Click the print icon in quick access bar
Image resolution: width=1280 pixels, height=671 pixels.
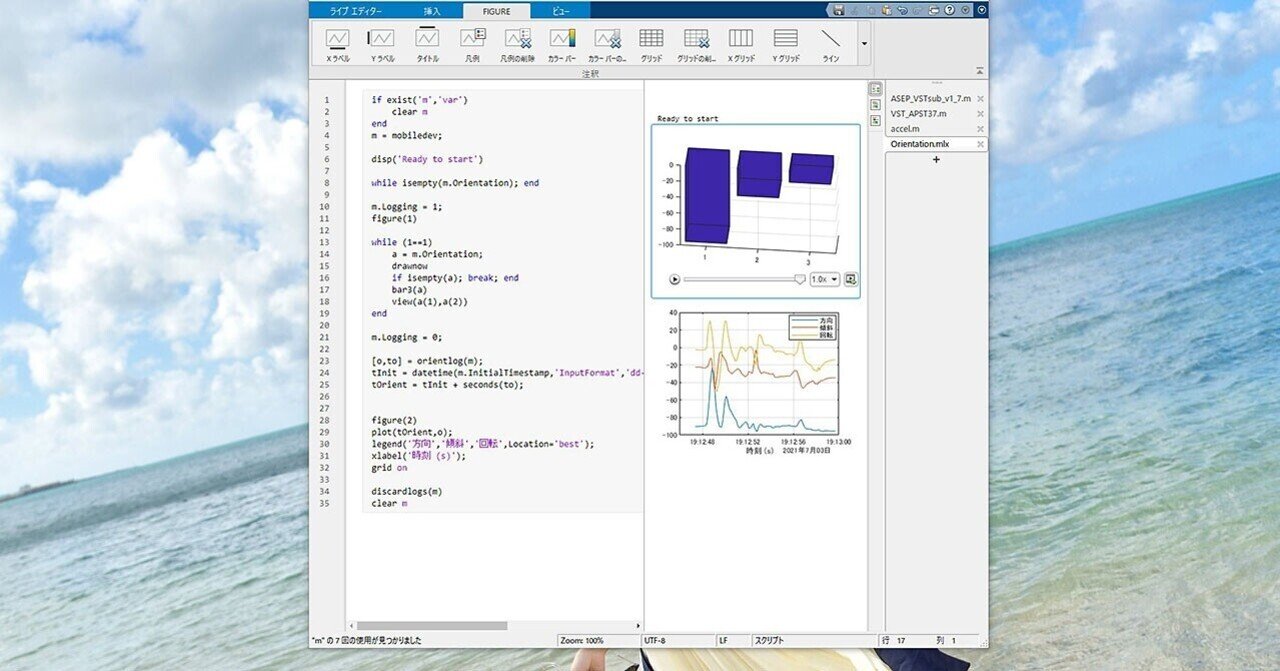934,10
